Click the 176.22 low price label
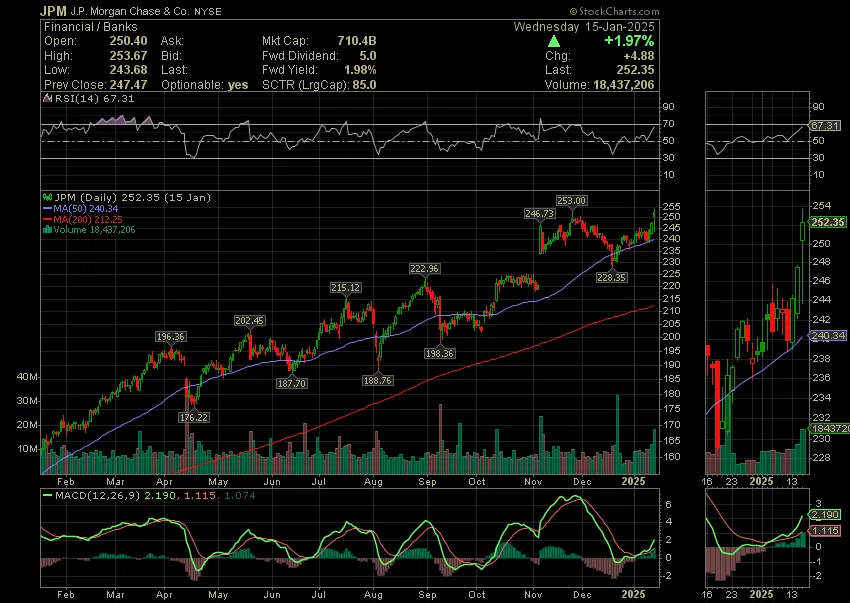850x603 pixels. (194, 418)
